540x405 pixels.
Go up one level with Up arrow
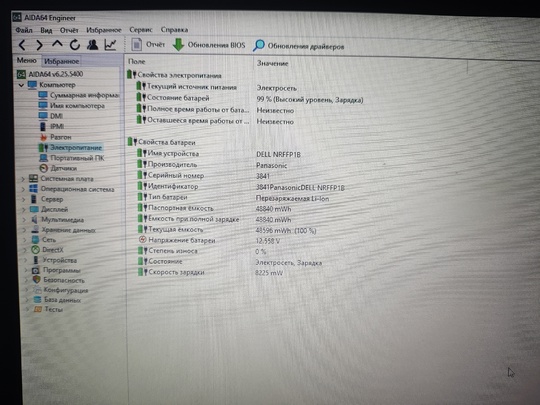[x=57, y=44]
